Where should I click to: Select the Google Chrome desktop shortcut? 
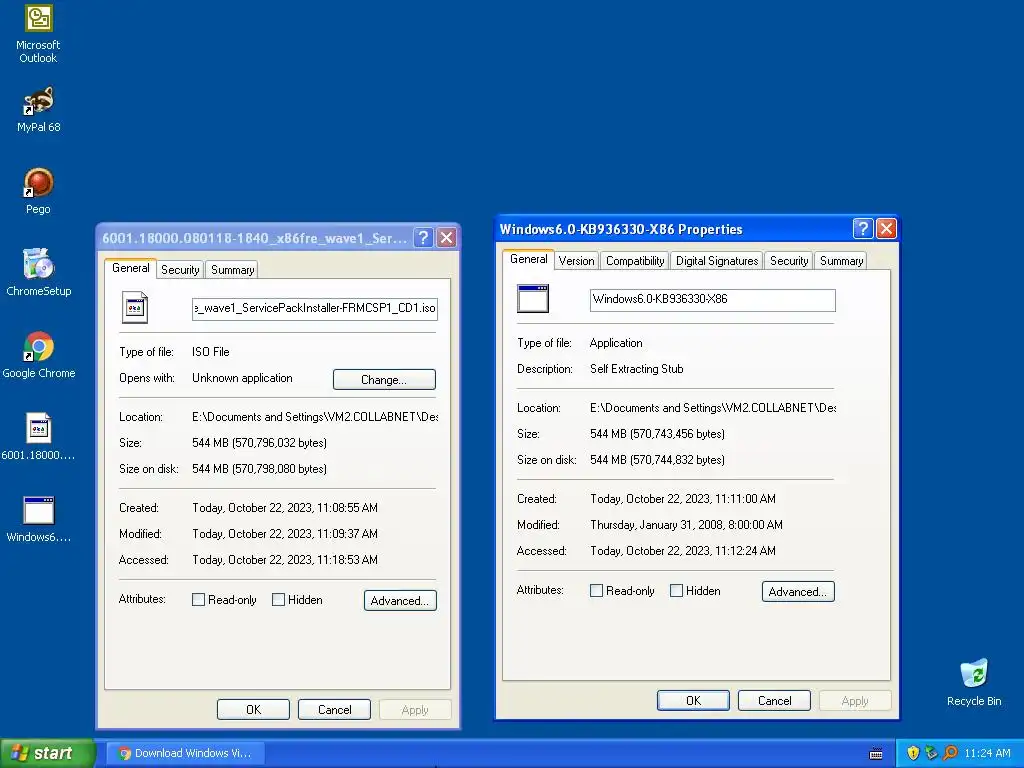pyautogui.click(x=38, y=355)
